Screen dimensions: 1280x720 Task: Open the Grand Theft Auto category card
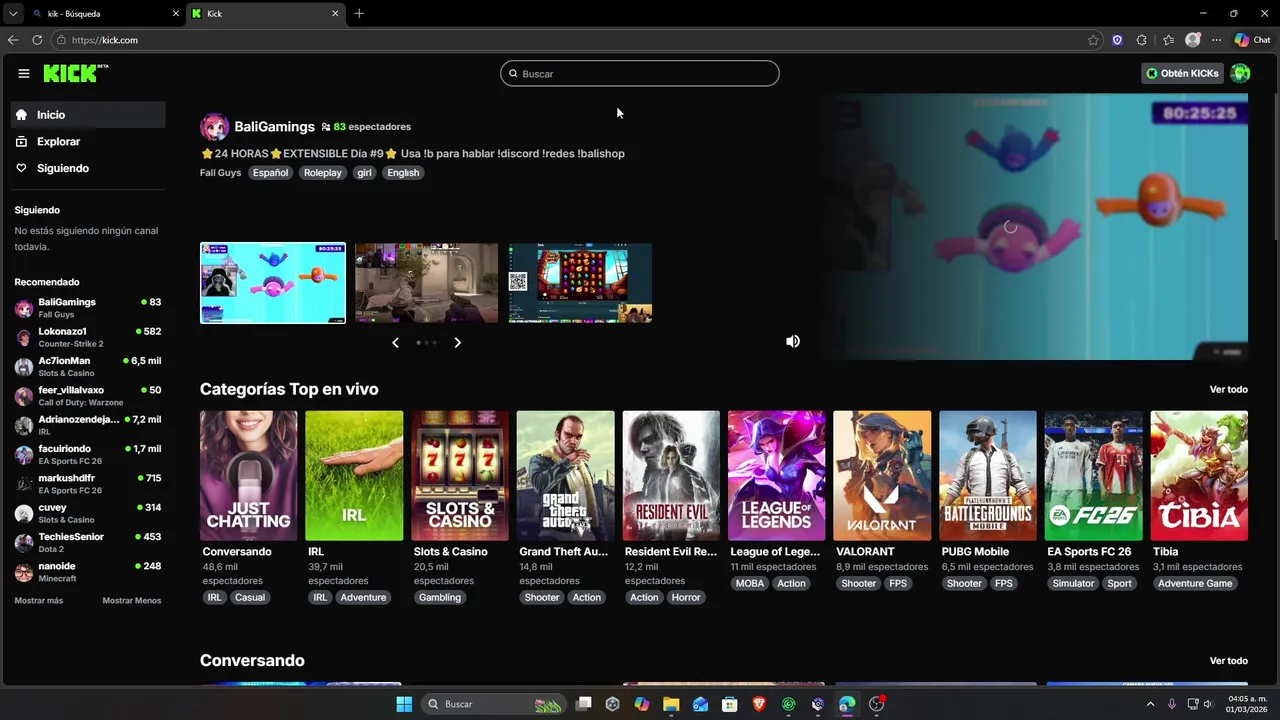565,476
